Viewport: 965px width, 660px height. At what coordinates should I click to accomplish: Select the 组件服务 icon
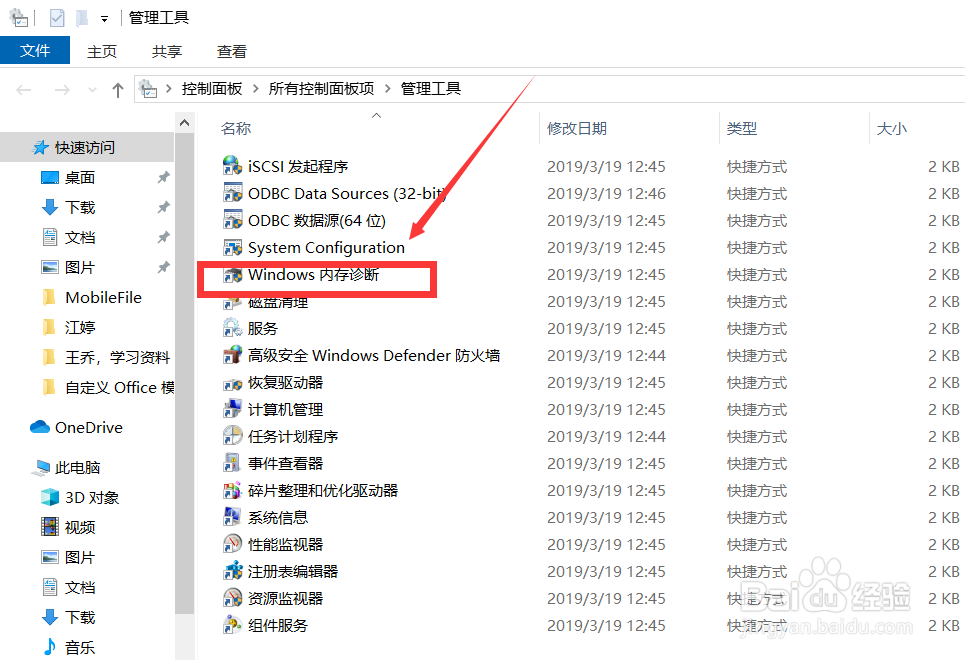click(232, 625)
